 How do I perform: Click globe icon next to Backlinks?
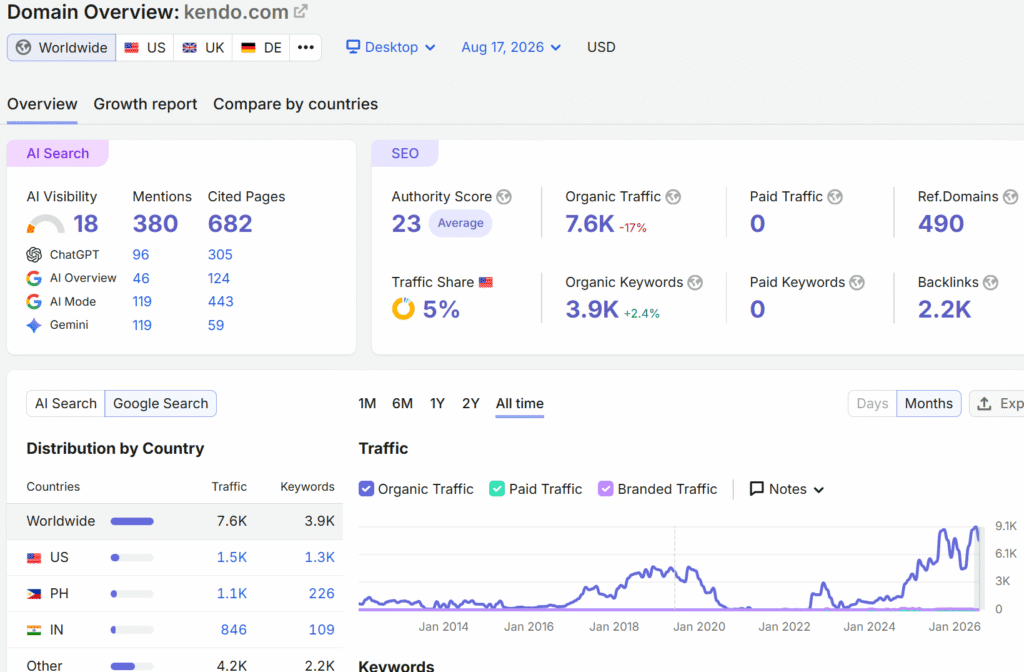[991, 282]
